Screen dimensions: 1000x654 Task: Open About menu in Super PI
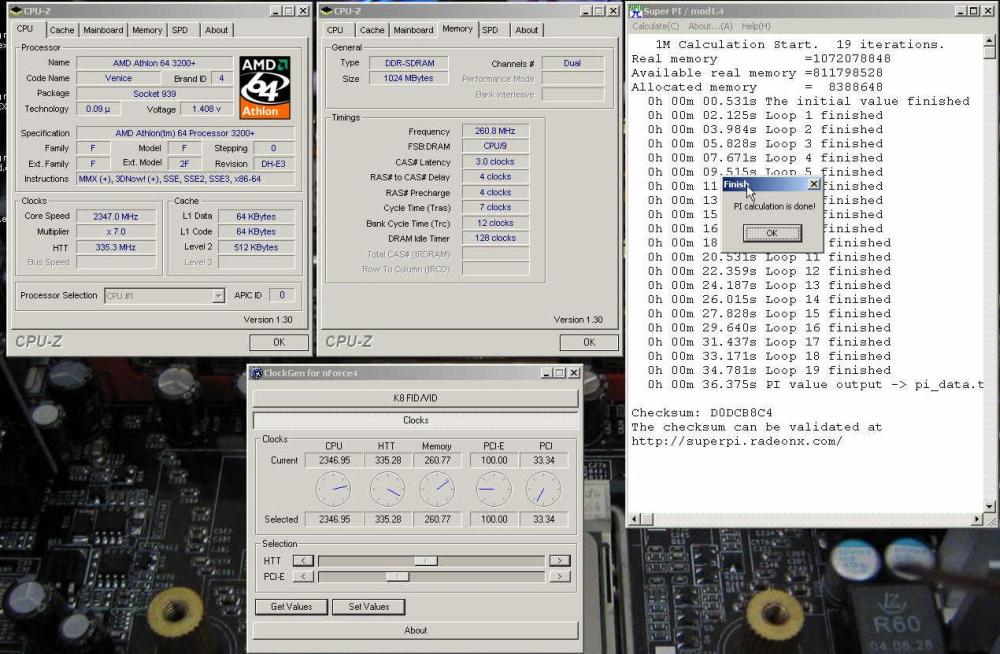710,26
